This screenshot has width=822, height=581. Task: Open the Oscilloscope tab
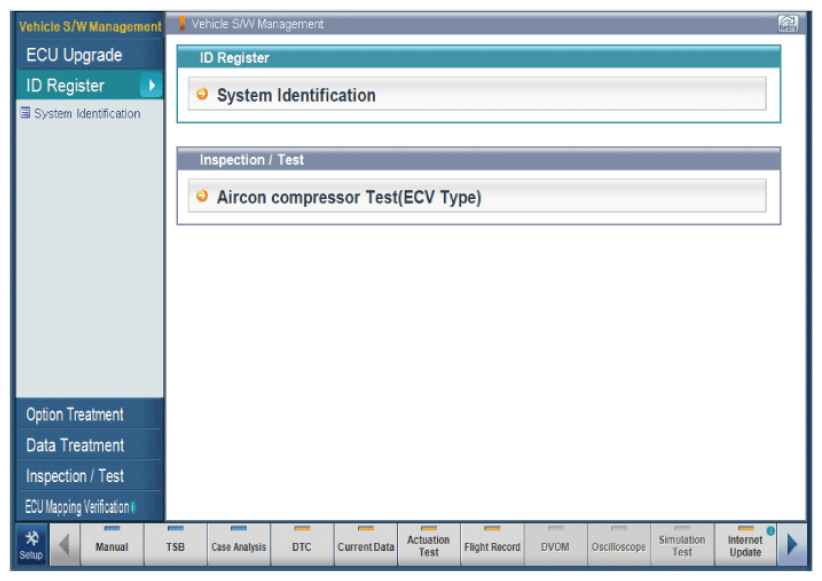pyautogui.click(x=619, y=545)
